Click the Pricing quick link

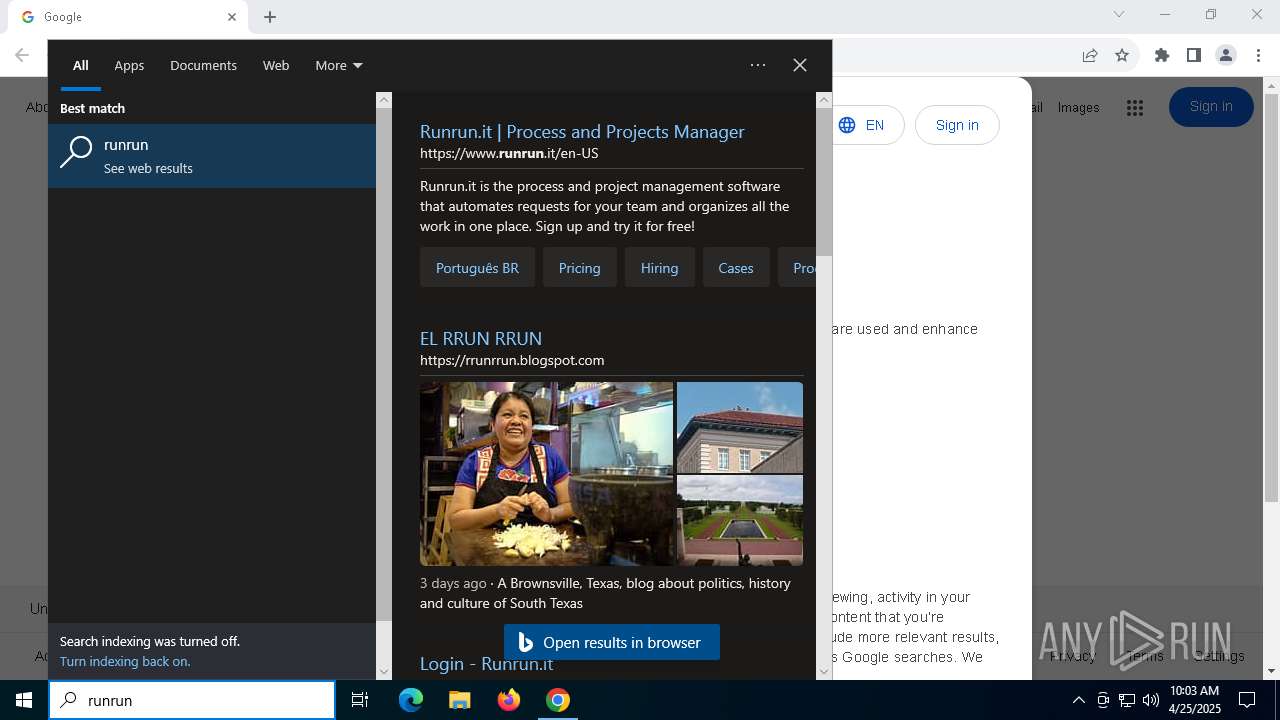coord(580,268)
